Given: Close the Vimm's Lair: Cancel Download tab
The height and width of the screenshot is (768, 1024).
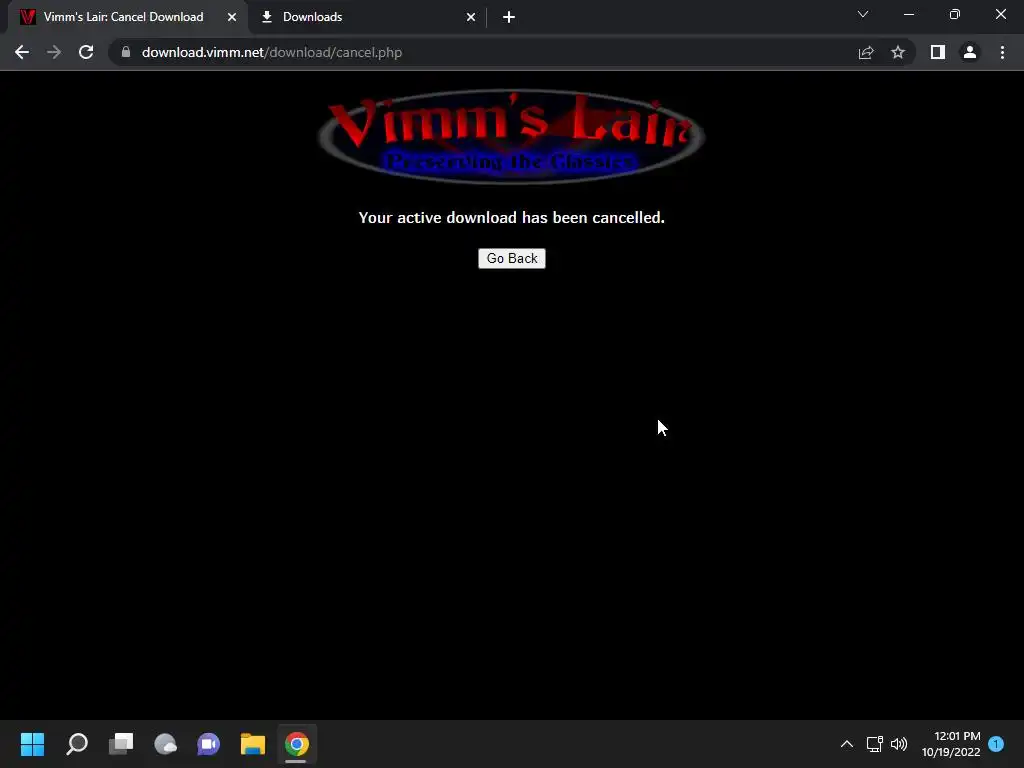Looking at the screenshot, I should point(232,17).
